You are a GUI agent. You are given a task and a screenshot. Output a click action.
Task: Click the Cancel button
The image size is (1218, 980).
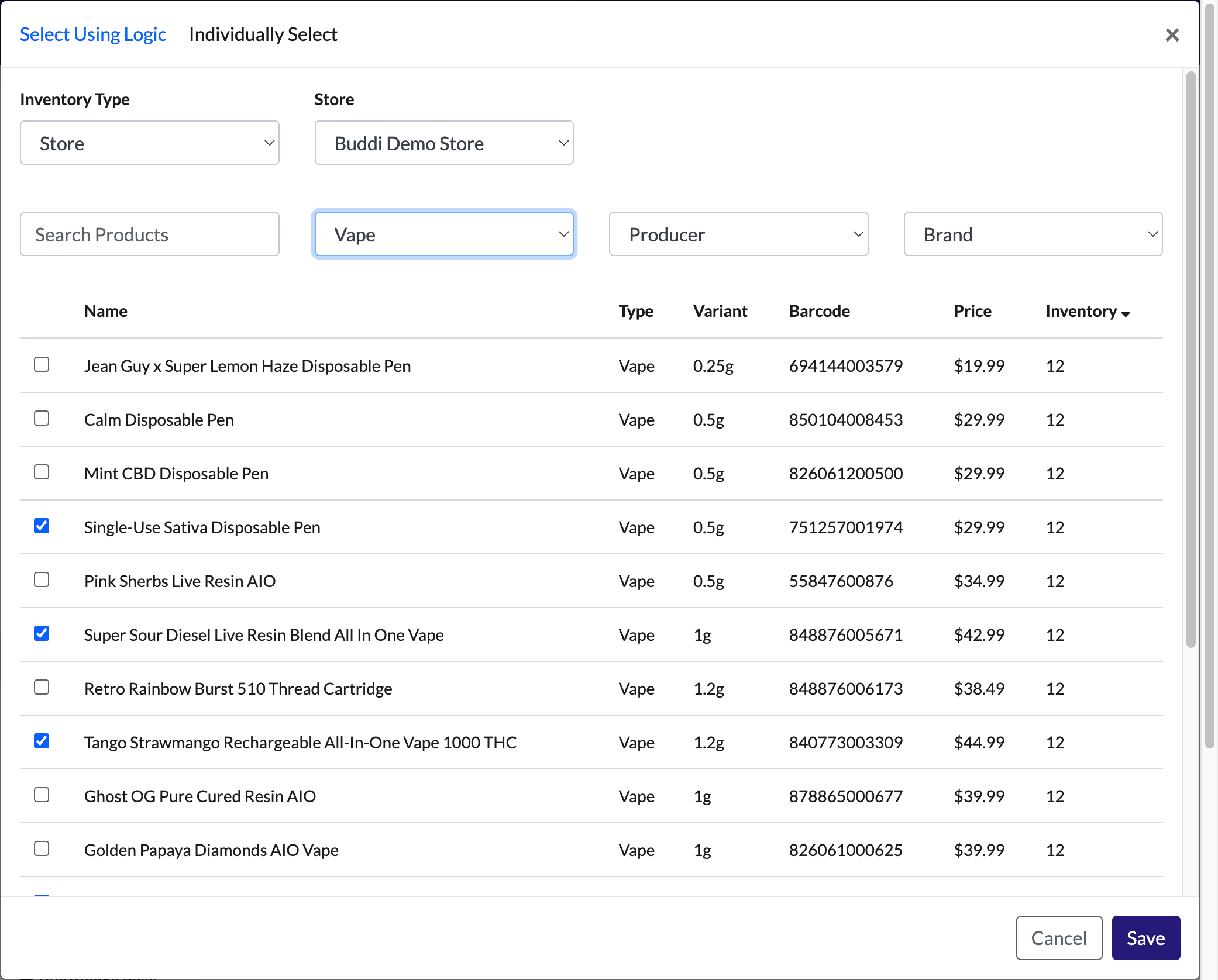[1059, 938]
